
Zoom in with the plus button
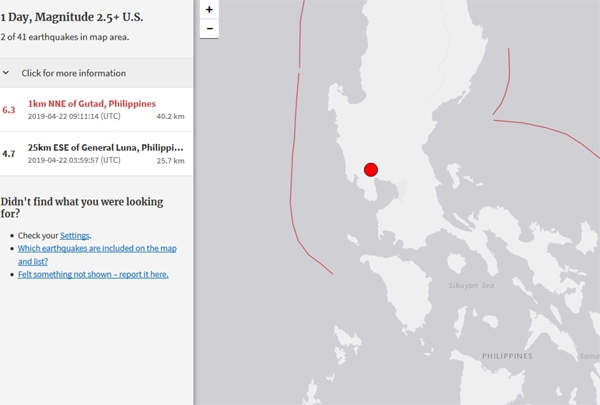tap(209, 9)
